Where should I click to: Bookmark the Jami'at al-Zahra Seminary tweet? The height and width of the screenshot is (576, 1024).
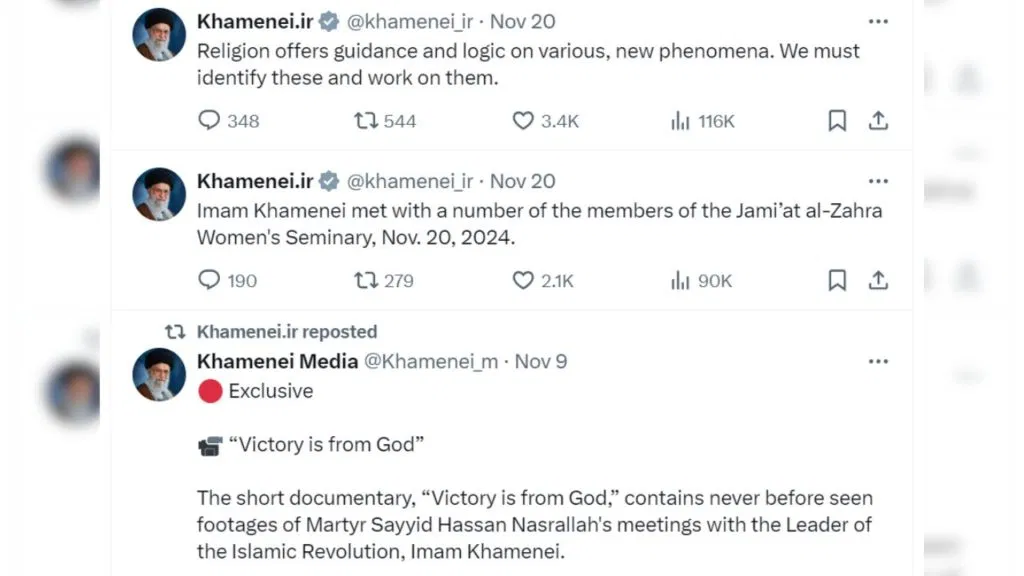[837, 281]
